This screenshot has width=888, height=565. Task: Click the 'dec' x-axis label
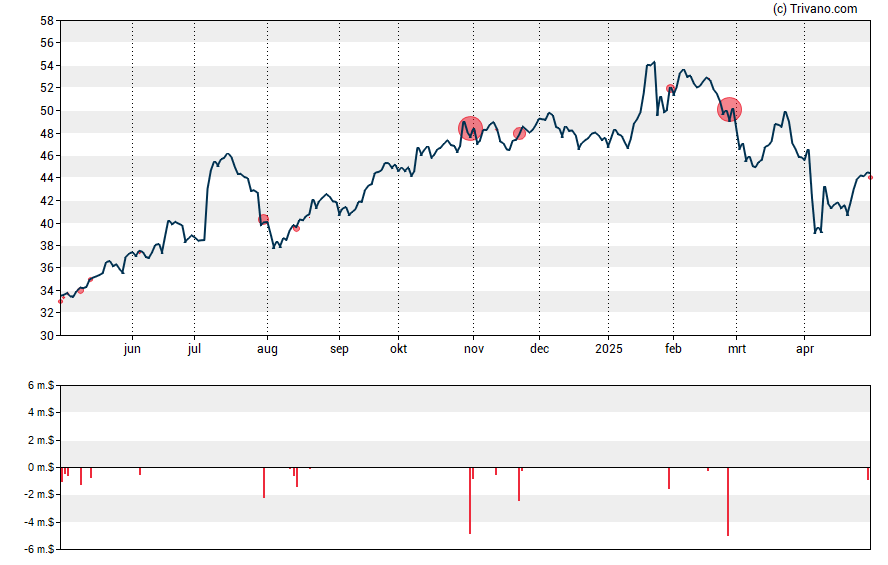pos(539,349)
